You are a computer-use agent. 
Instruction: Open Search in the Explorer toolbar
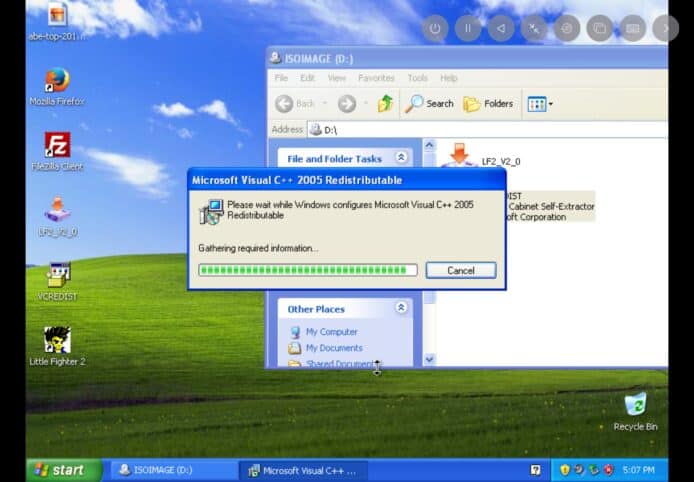pyautogui.click(x=430, y=103)
